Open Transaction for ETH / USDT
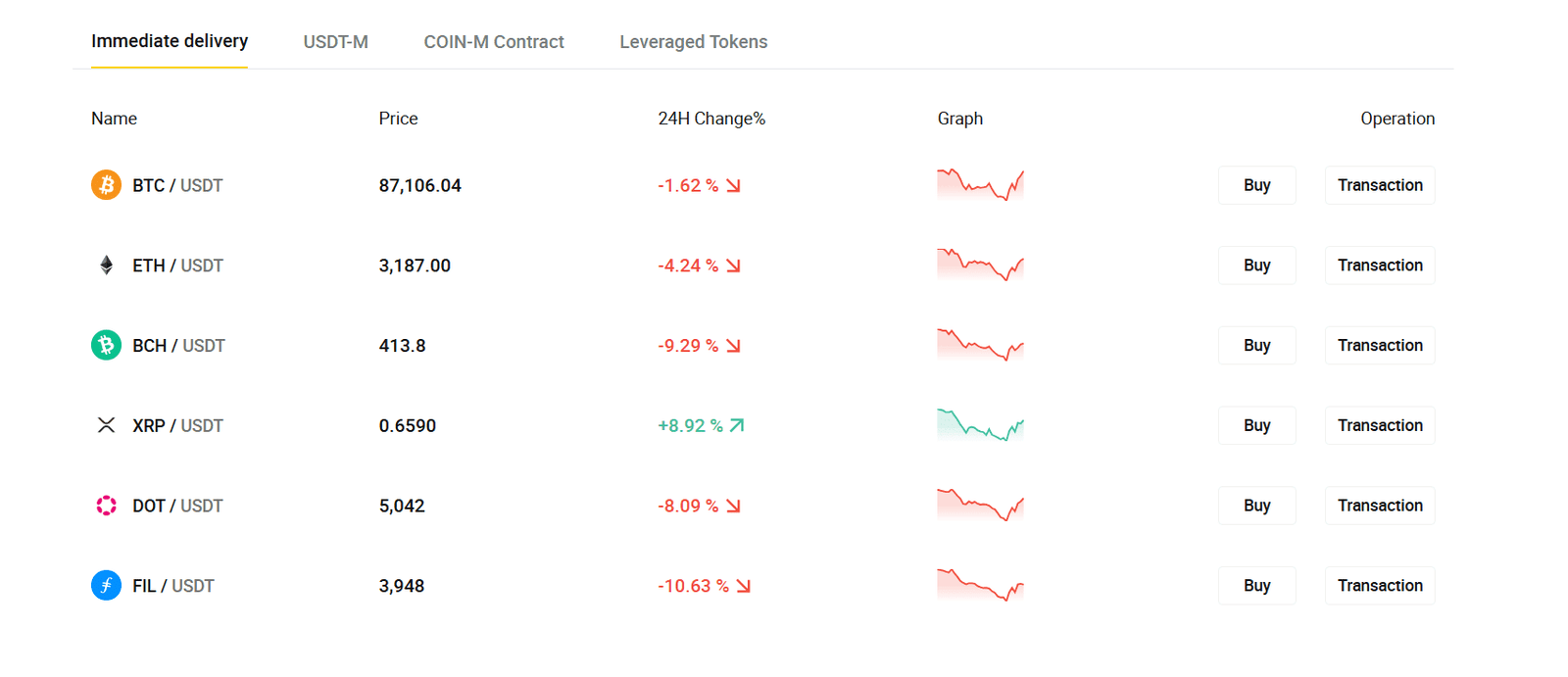This screenshot has height=677, width=1568. (x=1379, y=266)
